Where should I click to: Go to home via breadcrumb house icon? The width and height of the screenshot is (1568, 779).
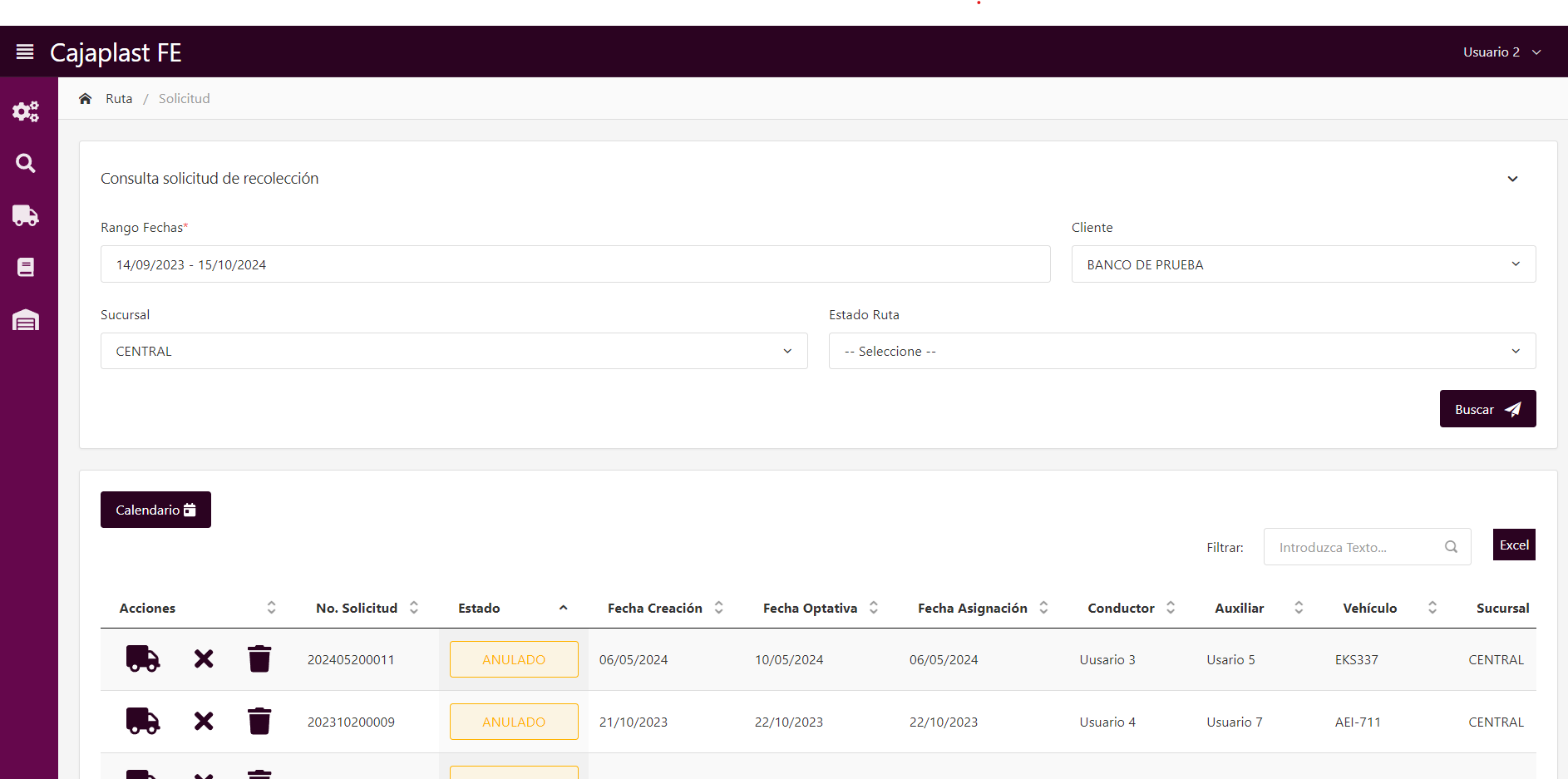tap(85, 99)
